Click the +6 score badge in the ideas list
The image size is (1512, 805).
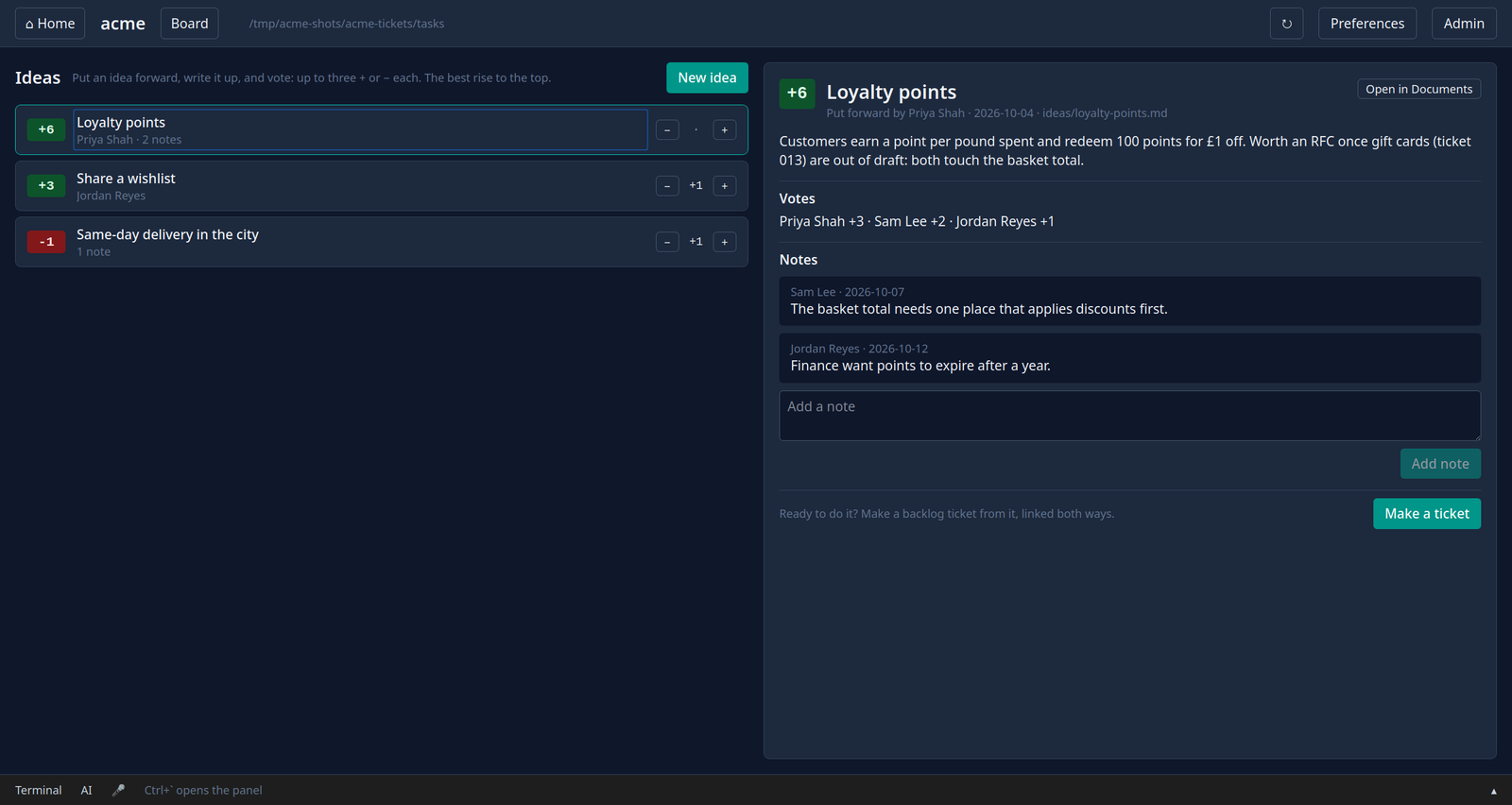tap(46, 129)
